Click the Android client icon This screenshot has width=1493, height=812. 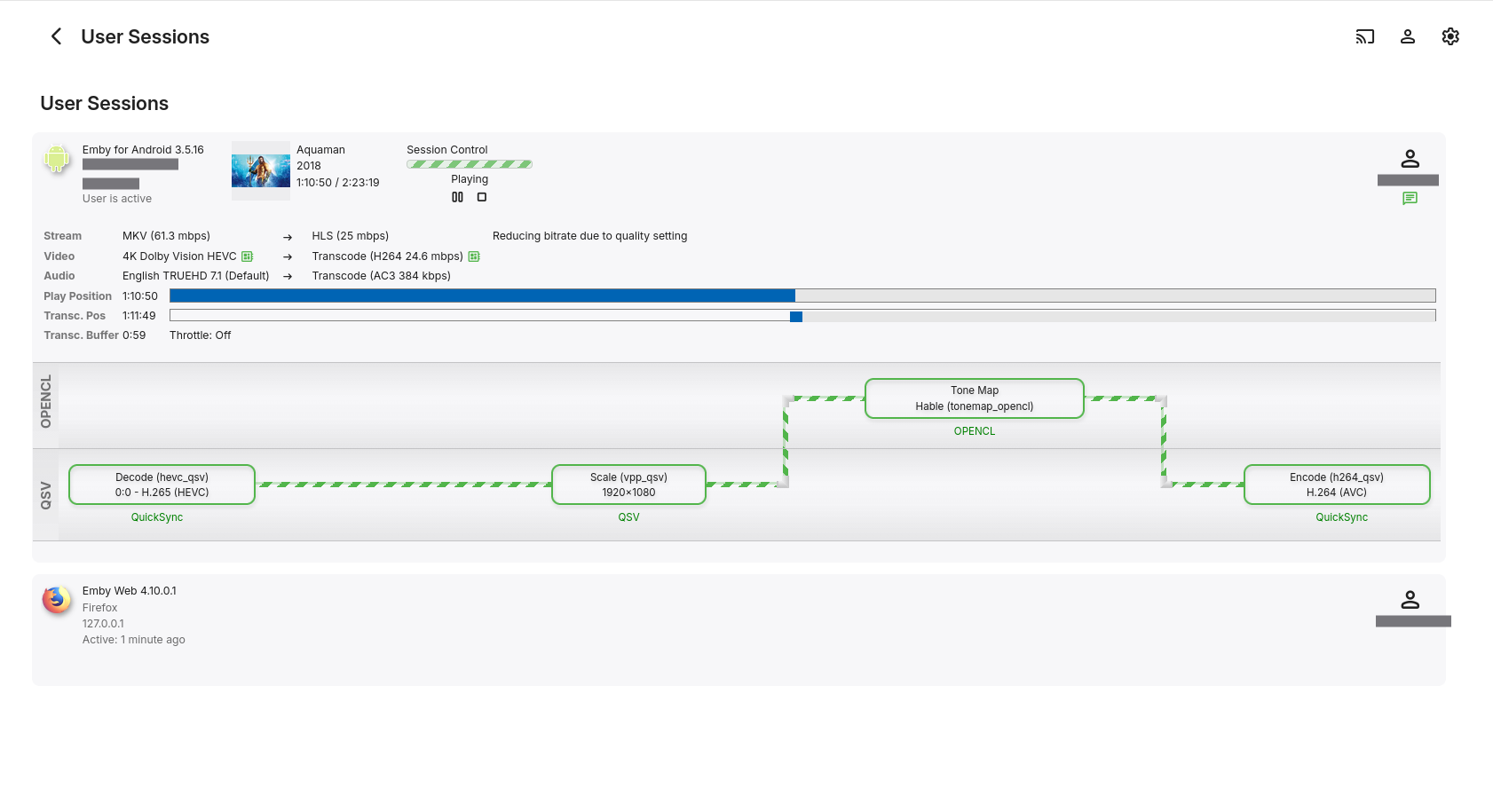57,159
